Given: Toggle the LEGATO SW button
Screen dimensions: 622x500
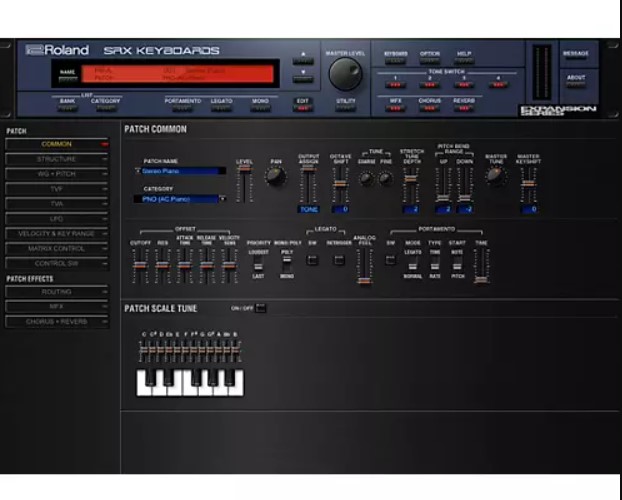Looking at the screenshot, I should pos(312,260).
